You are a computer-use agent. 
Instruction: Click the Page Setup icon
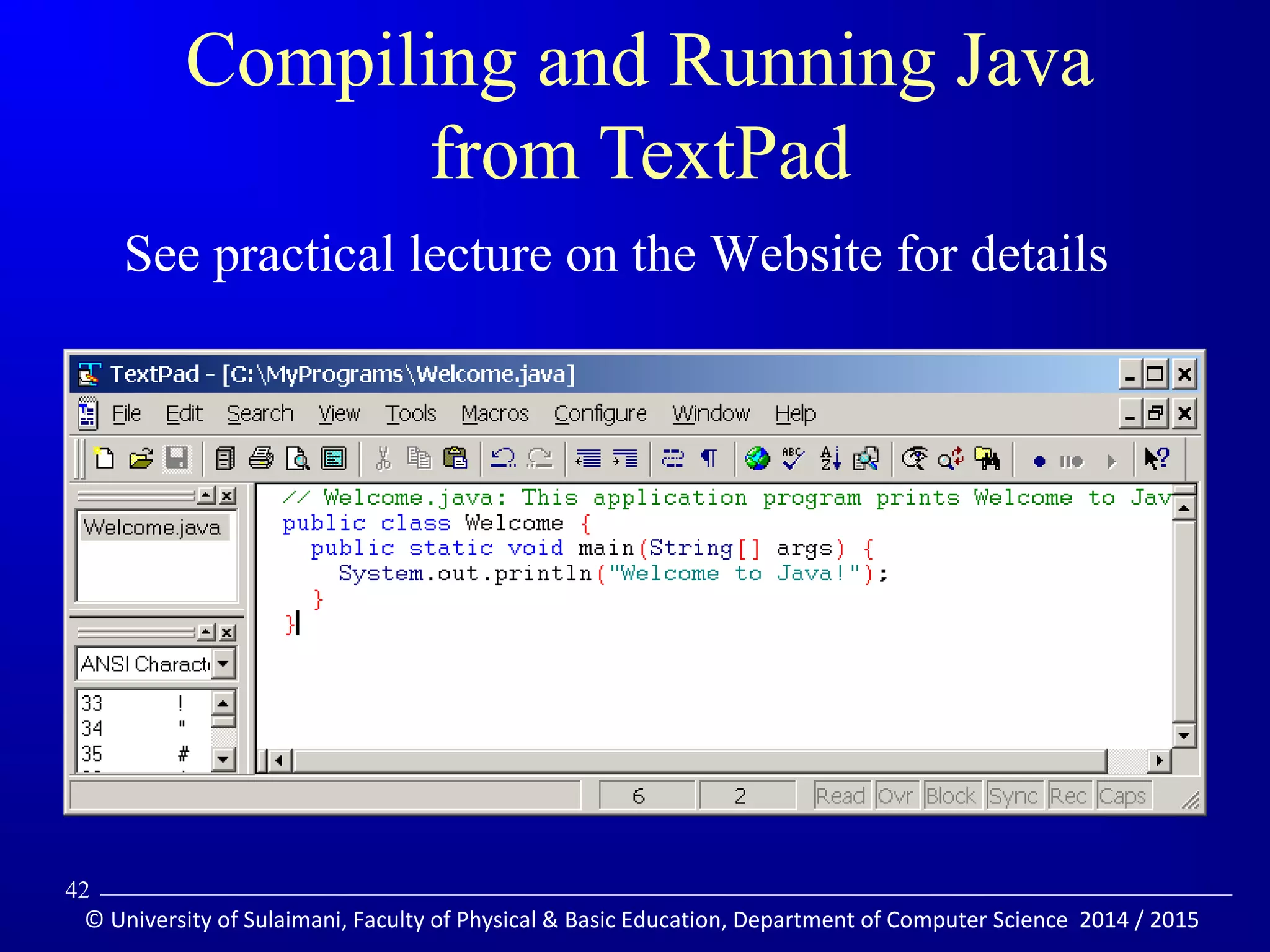pyautogui.click(x=334, y=459)
